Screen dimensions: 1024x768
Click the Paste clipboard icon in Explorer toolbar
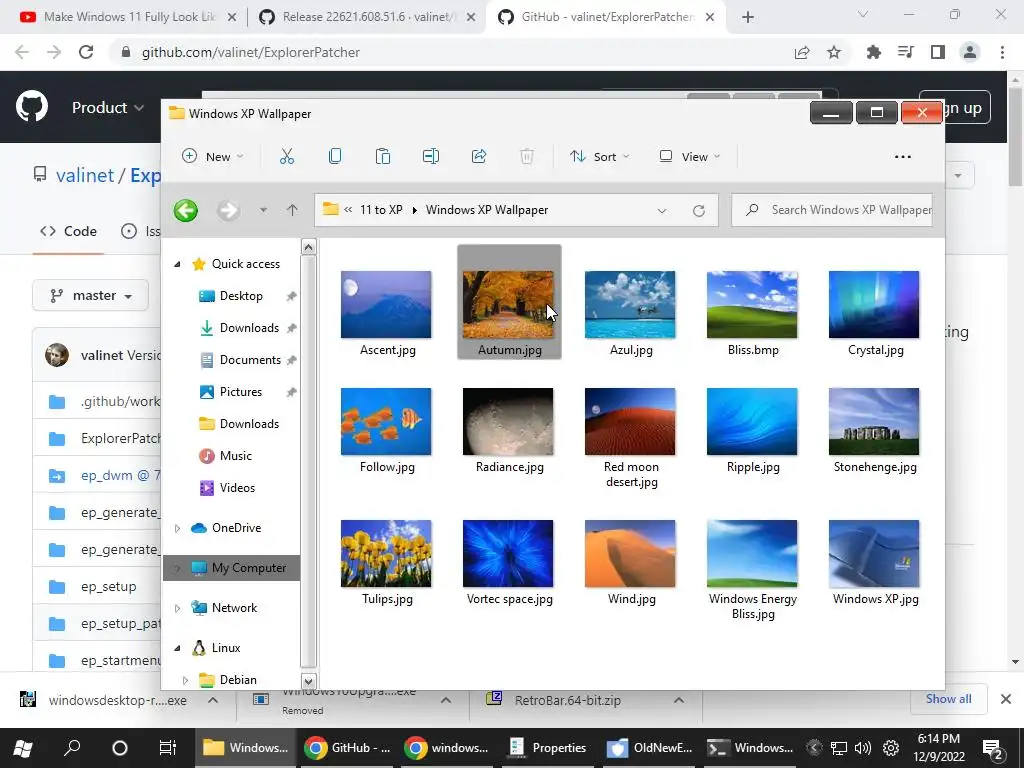tap(383, 156)
